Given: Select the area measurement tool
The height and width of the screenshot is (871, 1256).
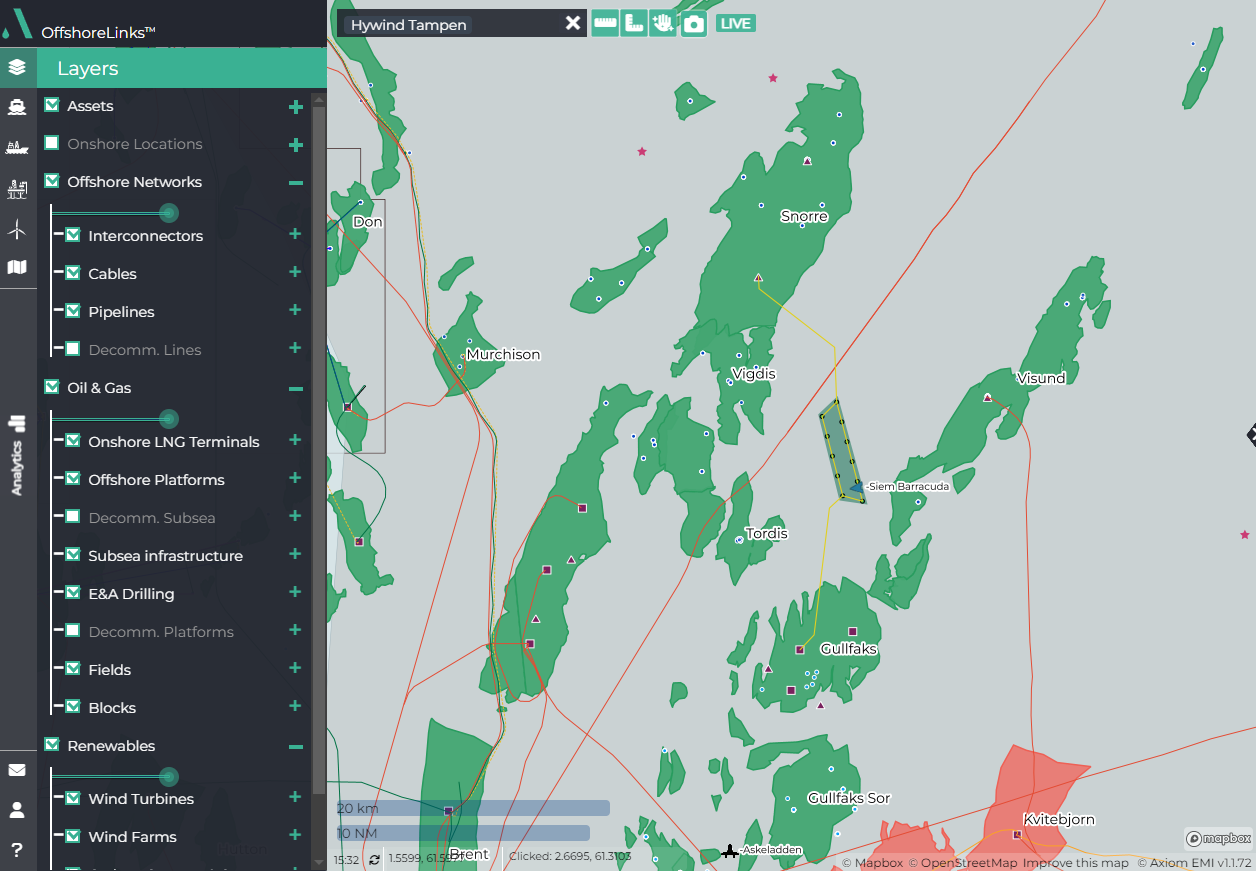Looking at the screenshot, I should coord(633,23).
